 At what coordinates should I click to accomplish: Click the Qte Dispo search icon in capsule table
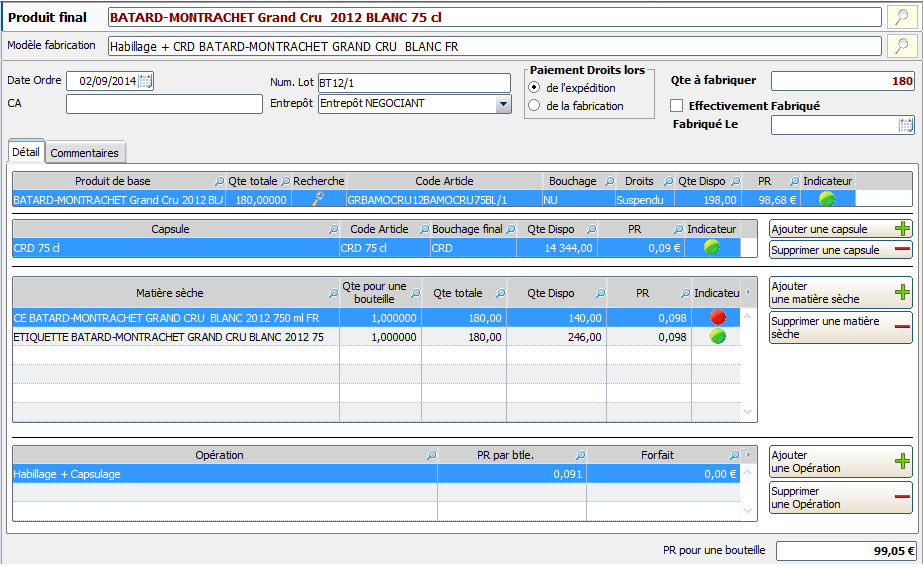(592, 230)
